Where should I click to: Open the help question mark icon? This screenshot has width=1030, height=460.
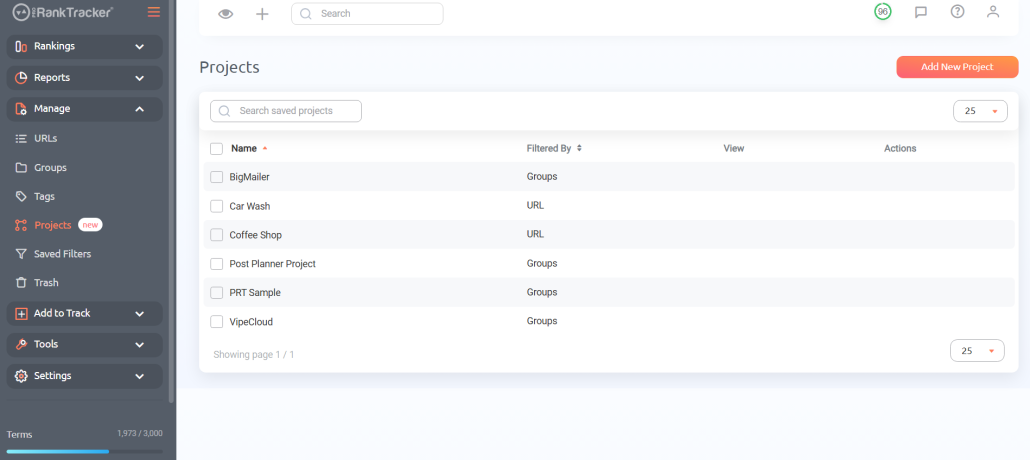pos(957,12)
